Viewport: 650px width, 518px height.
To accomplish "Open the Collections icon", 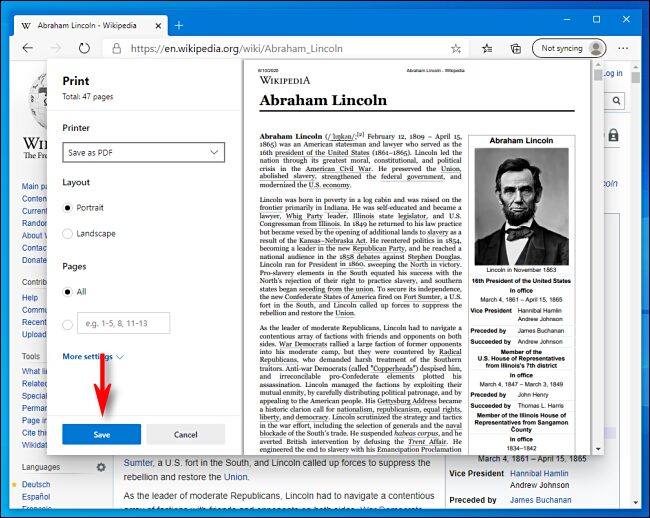I will (516, 48).
